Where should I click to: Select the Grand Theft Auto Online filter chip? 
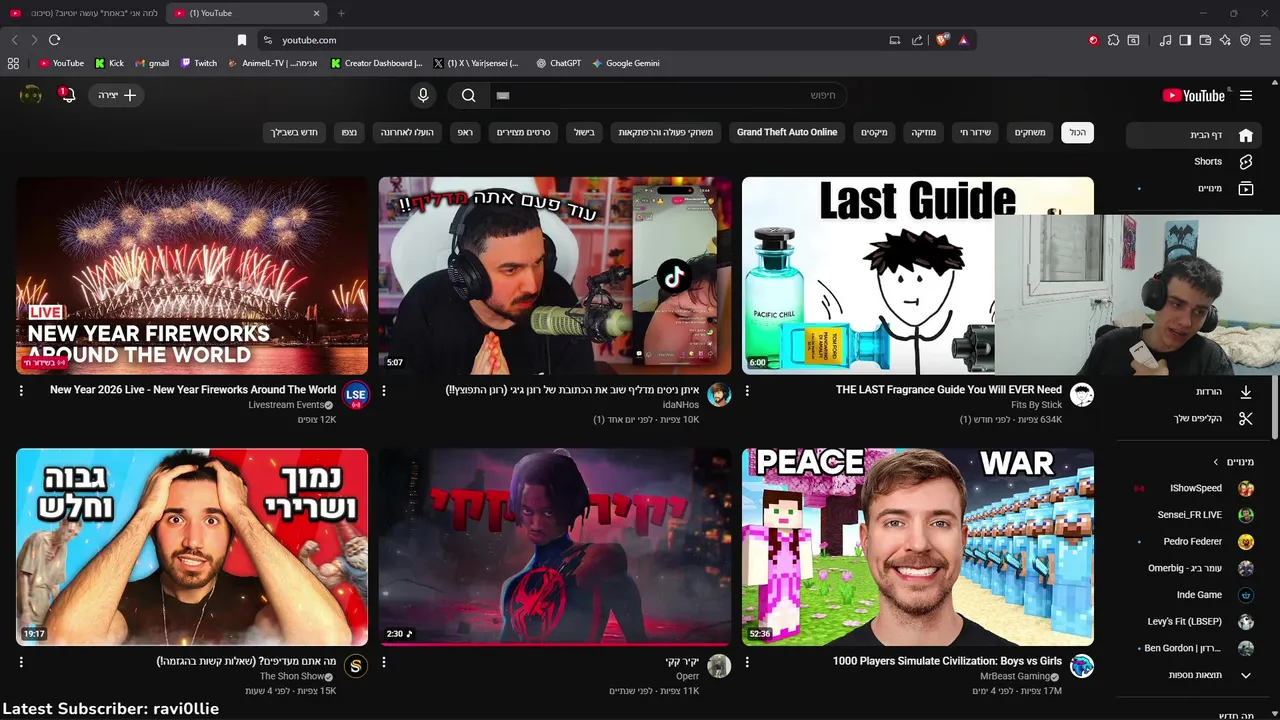pos(787,132)
